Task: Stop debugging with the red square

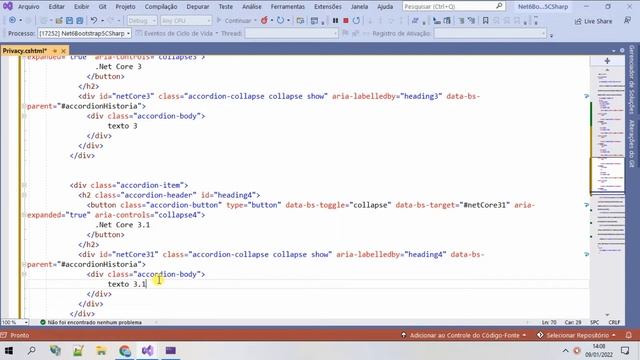Action: click(346, 20)
